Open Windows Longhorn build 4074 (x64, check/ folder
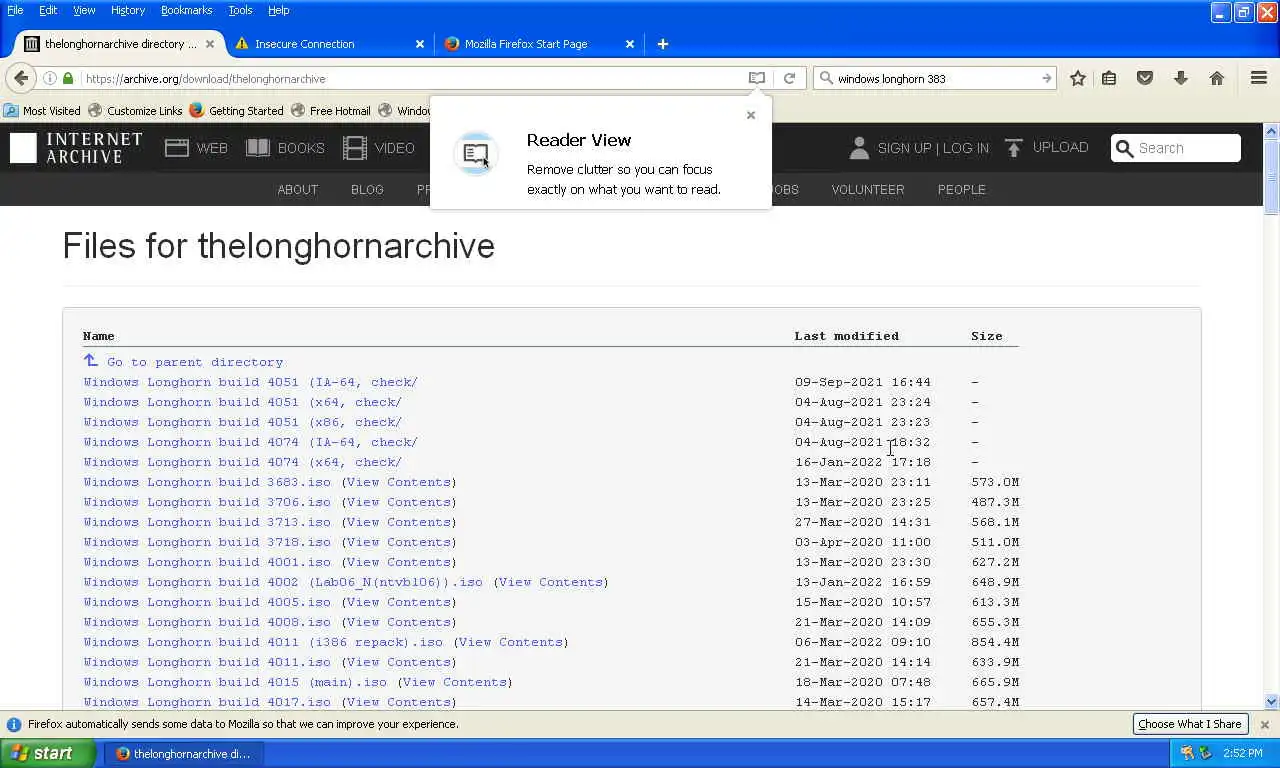 coord(242,462)
